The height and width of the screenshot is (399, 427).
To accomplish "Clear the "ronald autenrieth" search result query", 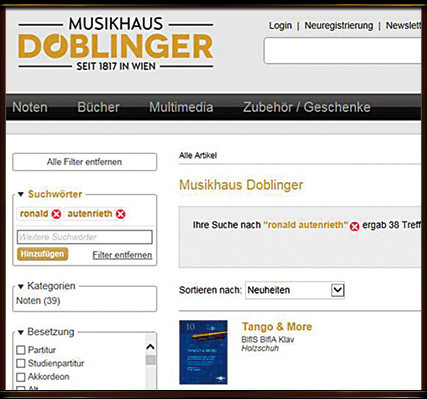I will pyautogui.click(x=354, y=227).
